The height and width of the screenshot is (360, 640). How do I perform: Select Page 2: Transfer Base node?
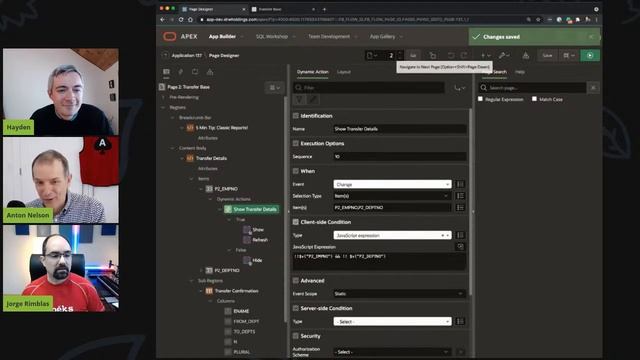(x=189, y=87)
